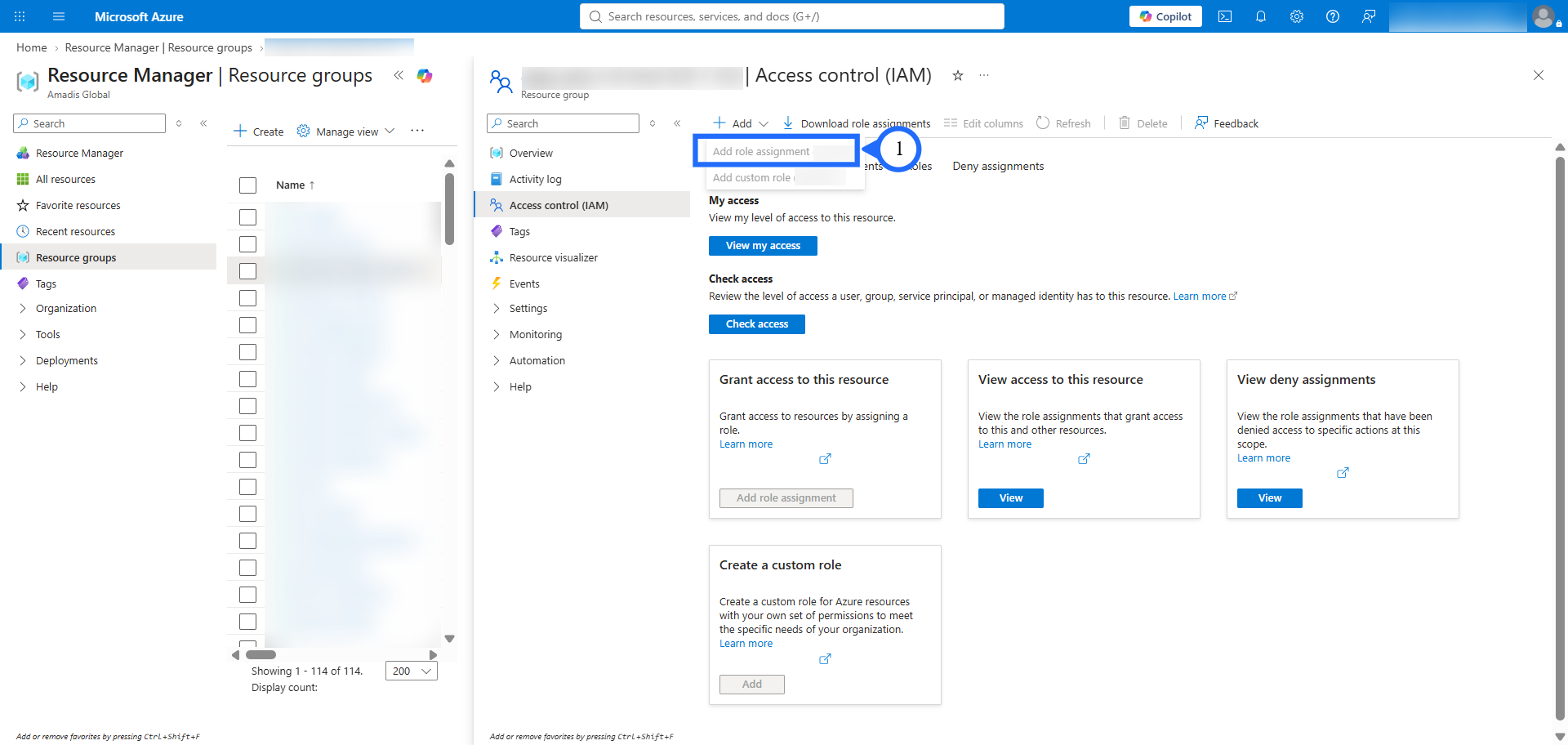This screenshot has width=1568, height=745.
Task: Open the account avatar menu
Action: pos(1544,16)
